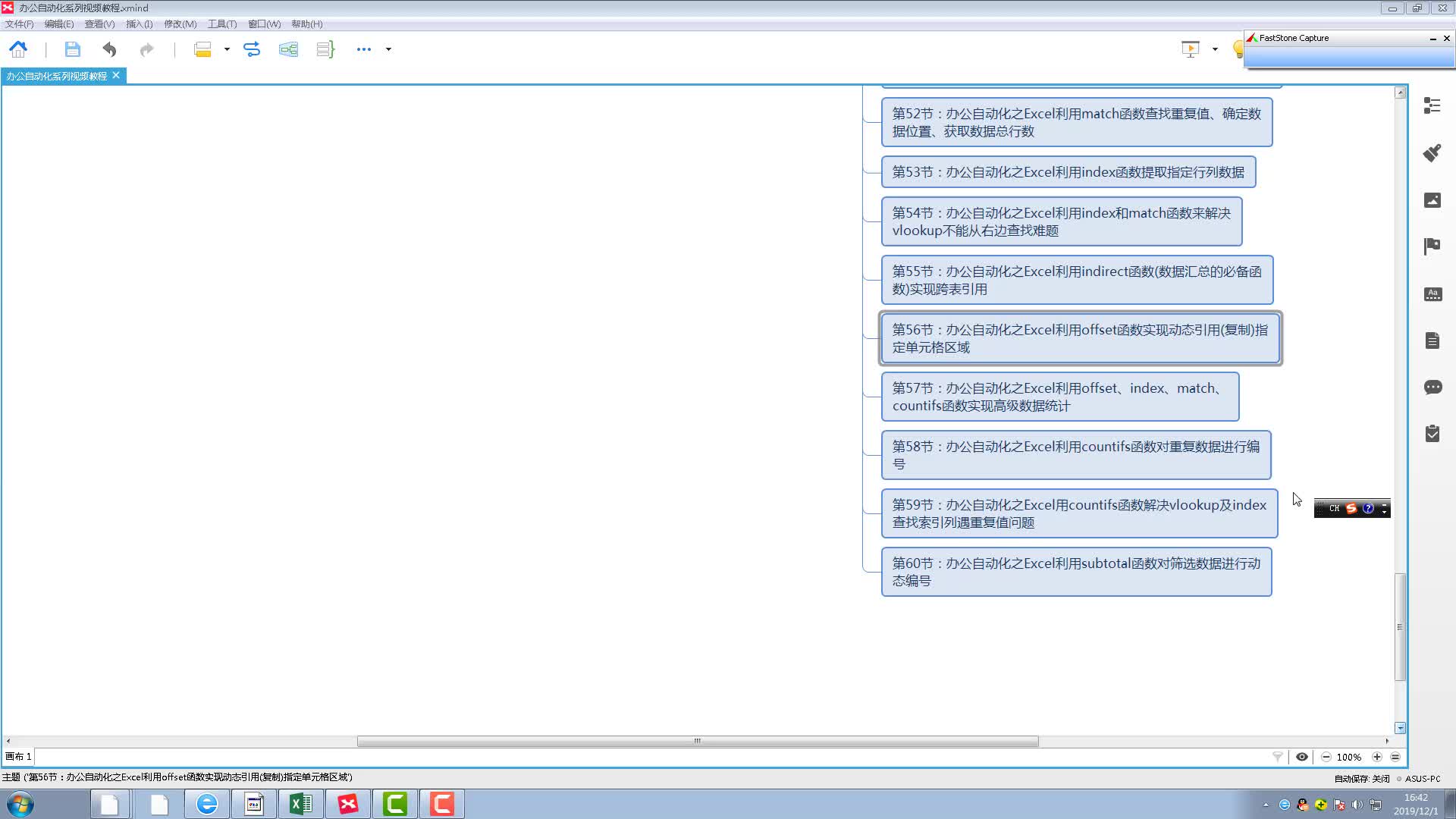Expand the topic shape dropdown arrow
The height and width of the screenshot is (819, 1456).
point(225,50)
